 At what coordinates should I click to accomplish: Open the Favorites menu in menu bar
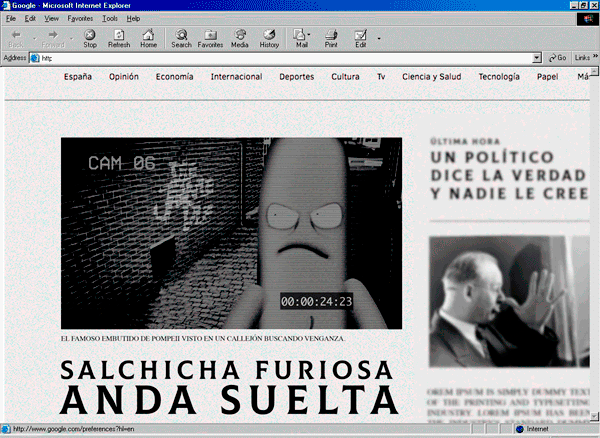[x=80, y=19]
